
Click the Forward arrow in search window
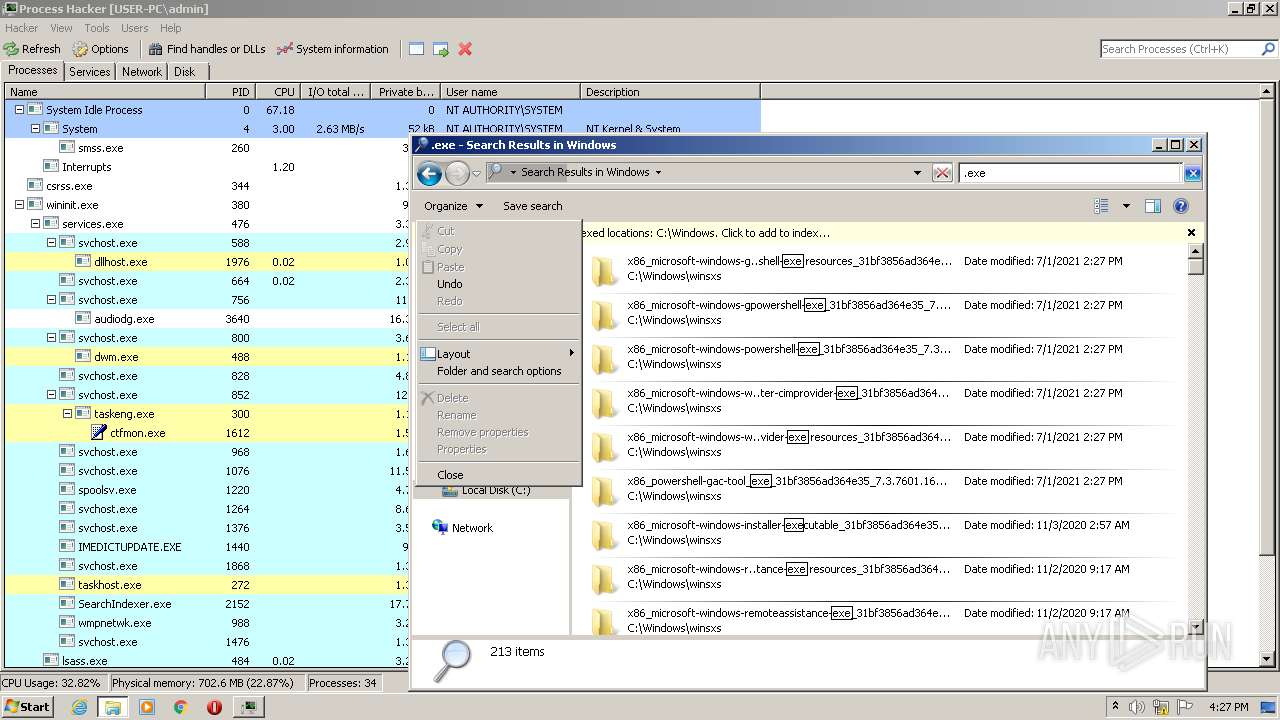click(457, 174)
